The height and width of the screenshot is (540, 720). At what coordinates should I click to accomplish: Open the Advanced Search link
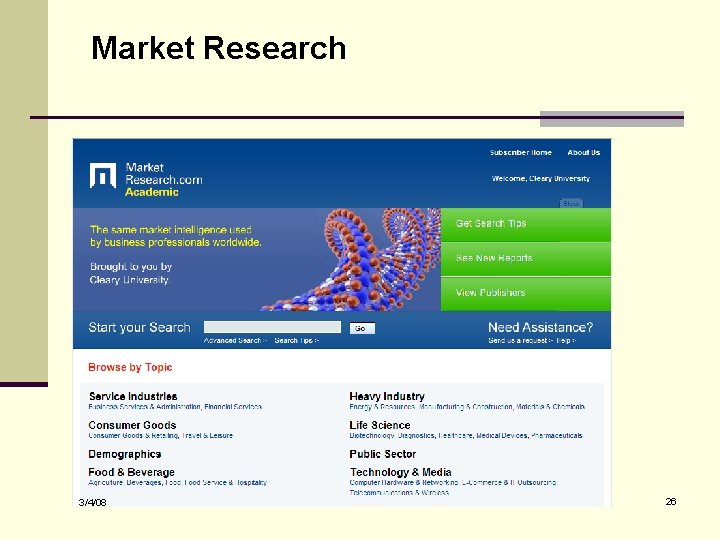click(235, 341)
